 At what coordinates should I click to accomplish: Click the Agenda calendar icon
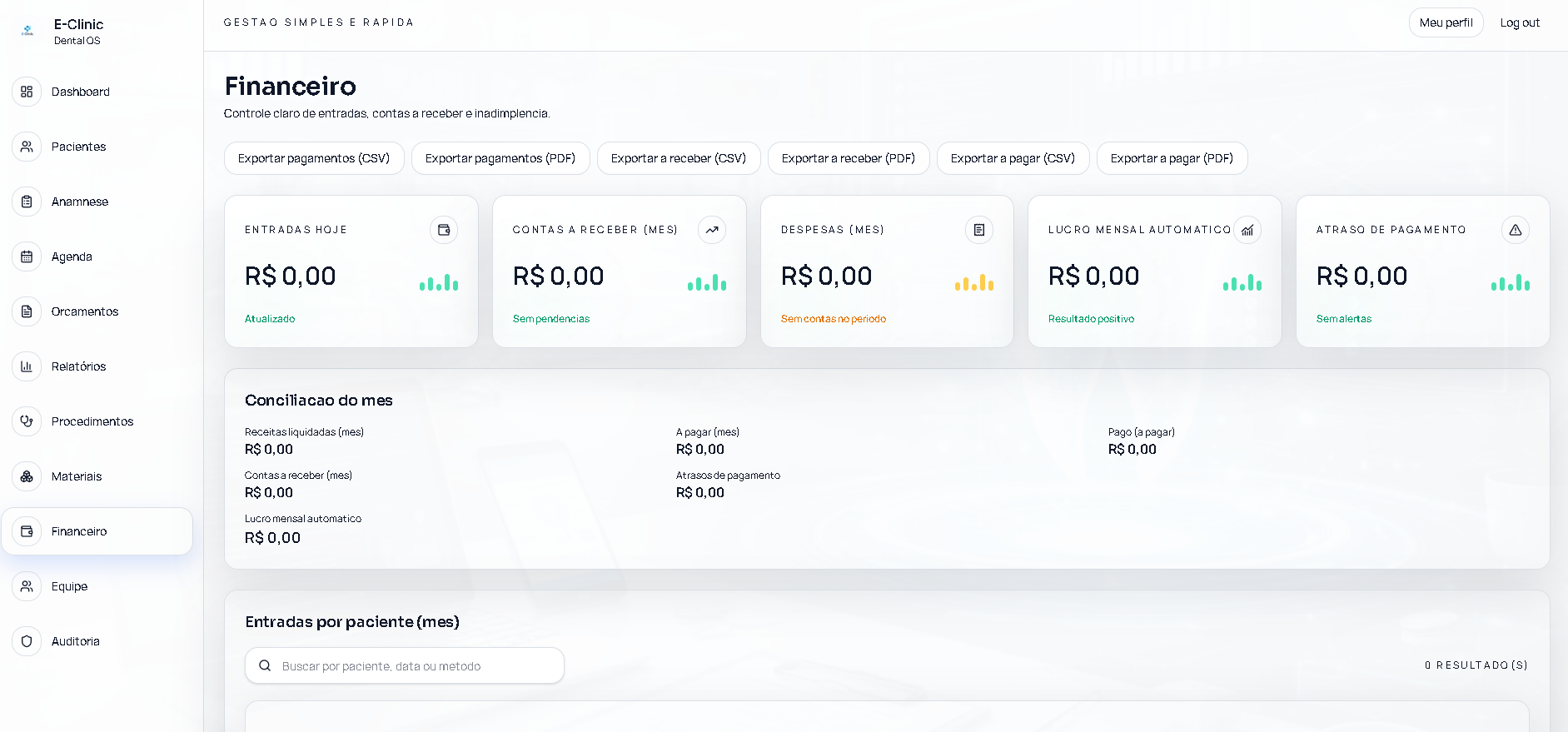click(27, 256)
